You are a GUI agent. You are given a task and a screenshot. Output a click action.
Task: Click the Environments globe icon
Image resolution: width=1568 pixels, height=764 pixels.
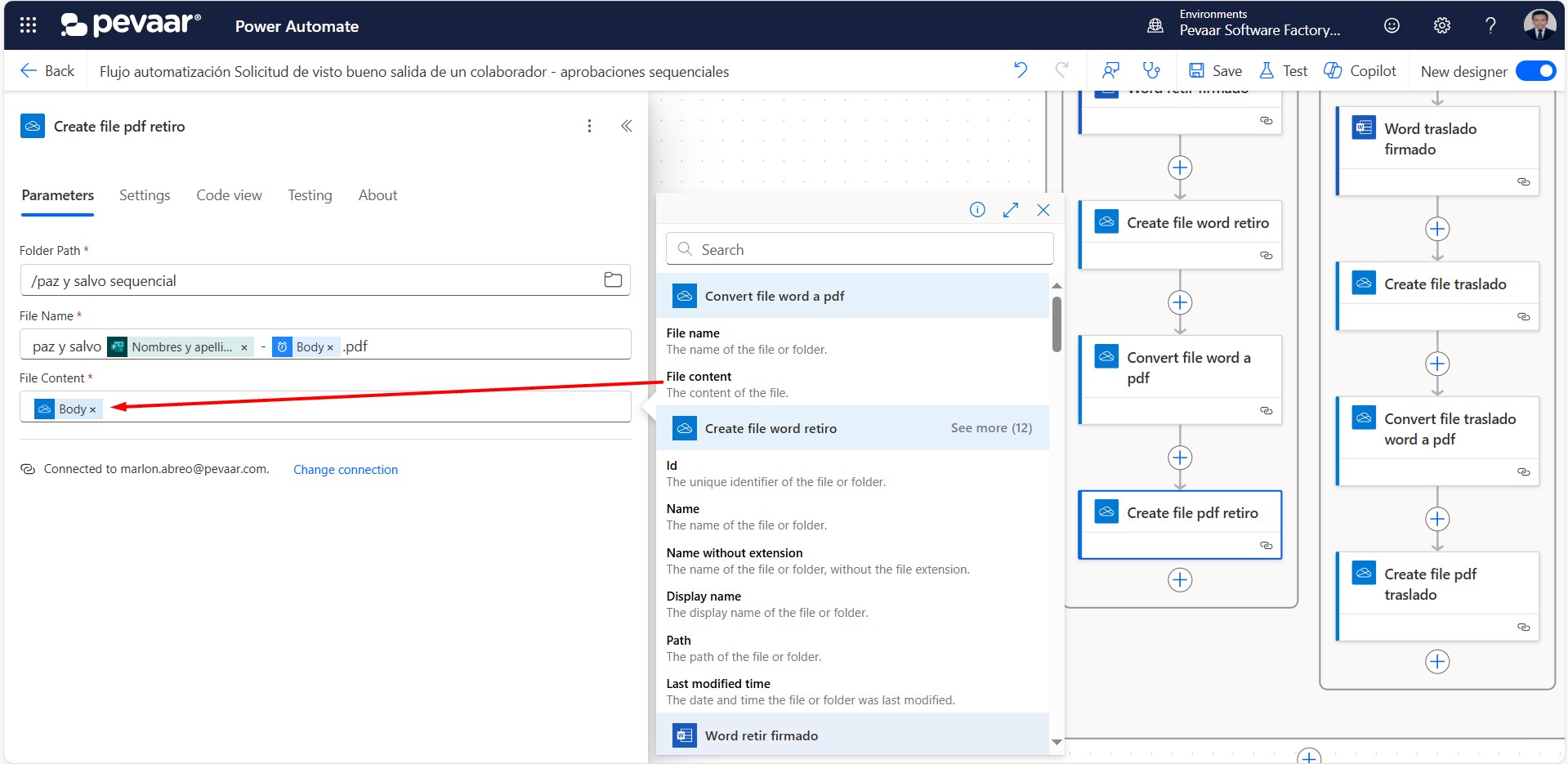pos(1155,25)
